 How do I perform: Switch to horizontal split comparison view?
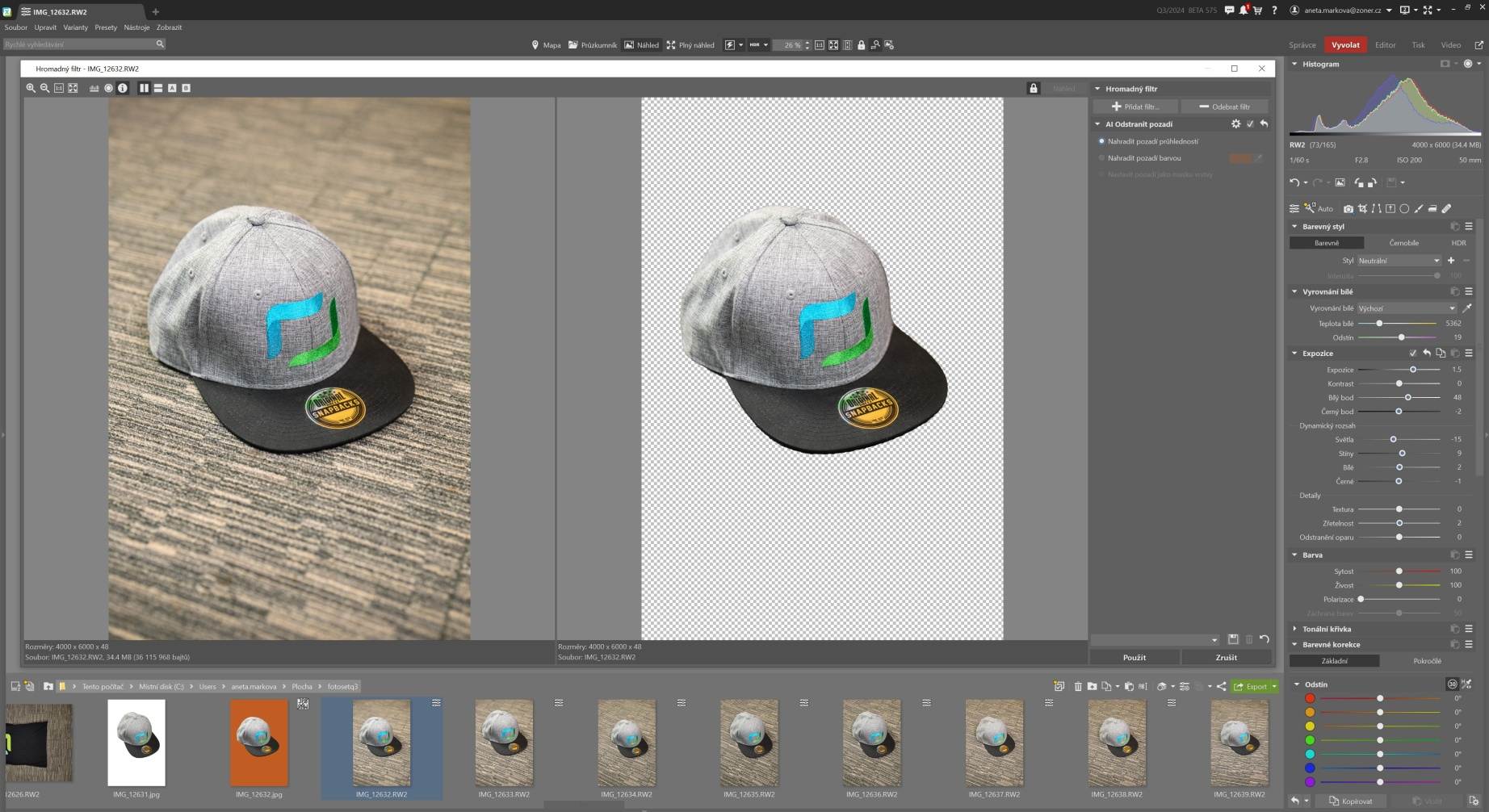pyautogui.click(x=158, y=88)
